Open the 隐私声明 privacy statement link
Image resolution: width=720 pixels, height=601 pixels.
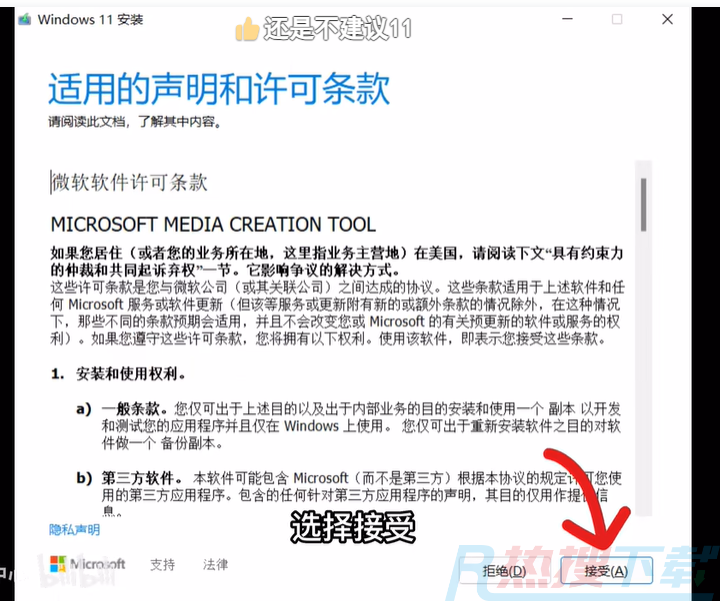[74, 530]
